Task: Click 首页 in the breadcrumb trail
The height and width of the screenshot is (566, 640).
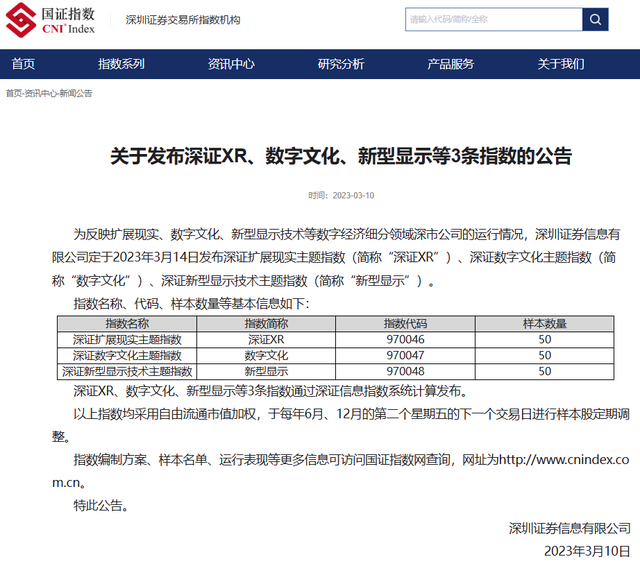Action: 13,93
